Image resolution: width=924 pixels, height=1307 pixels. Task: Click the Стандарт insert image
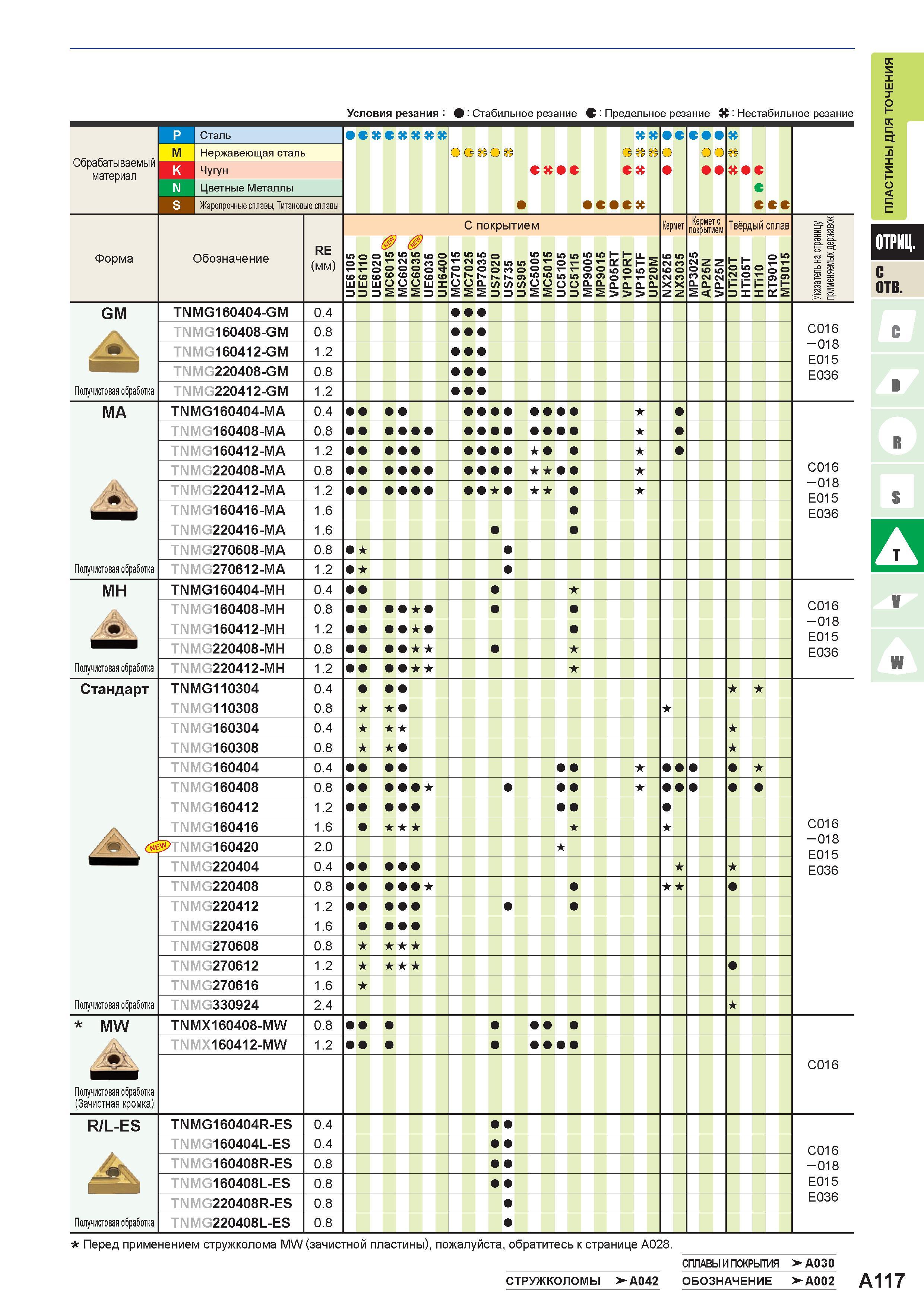(114, 846)
